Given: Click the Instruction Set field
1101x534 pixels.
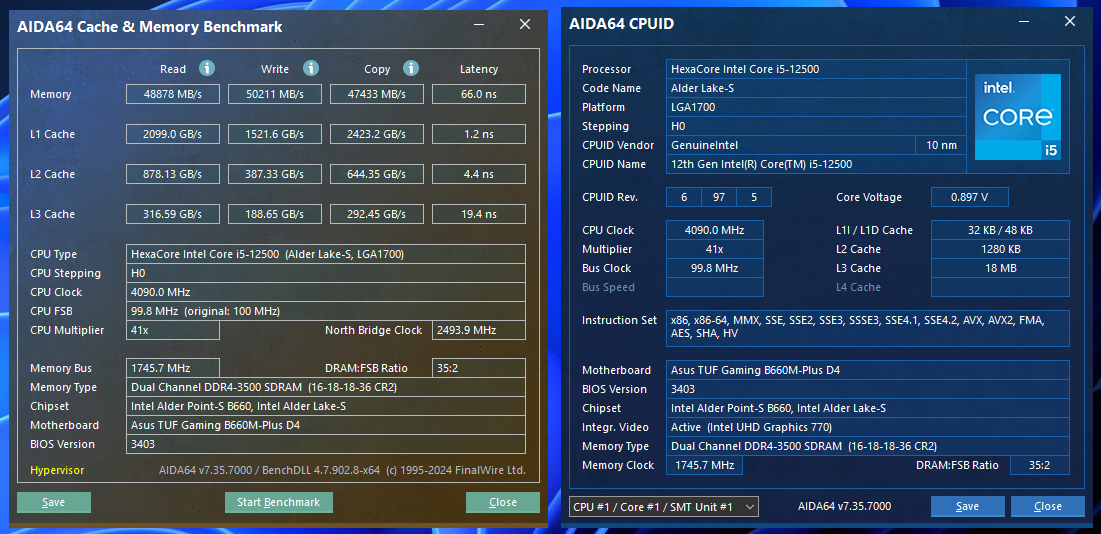Looking at the screenshot, I should pos(868,328).
